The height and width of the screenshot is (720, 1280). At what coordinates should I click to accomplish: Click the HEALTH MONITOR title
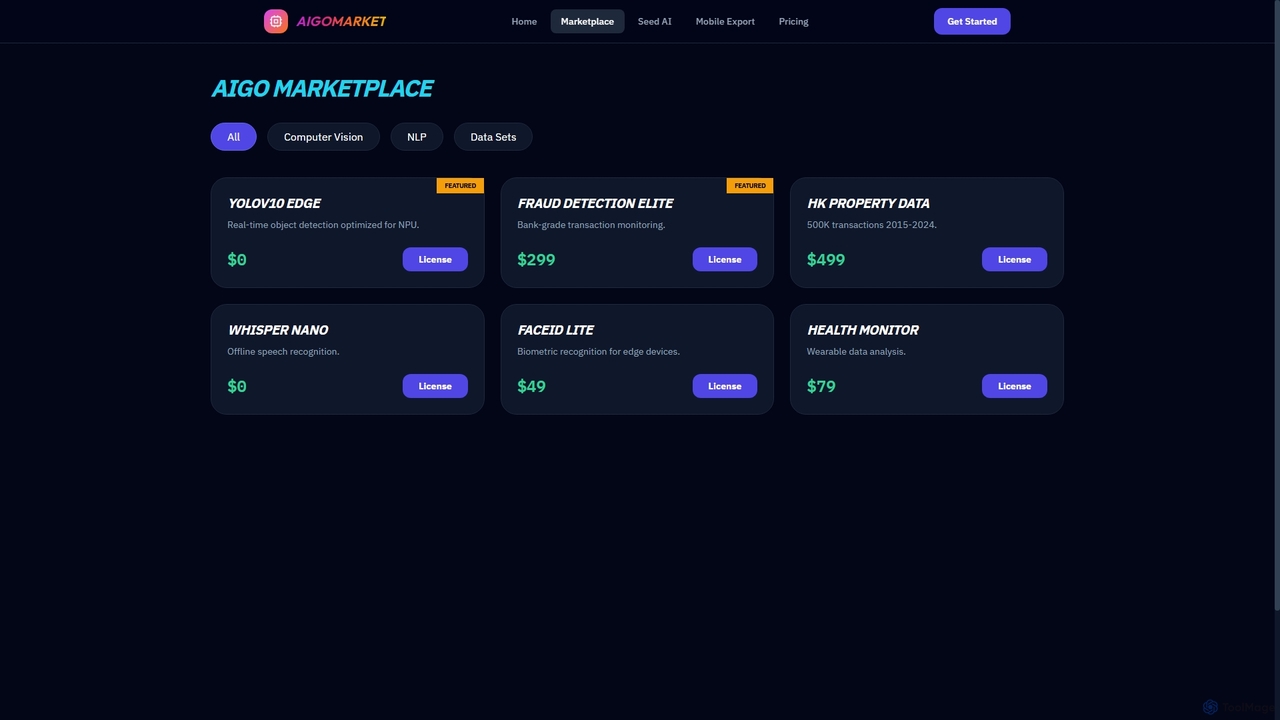point(863,330)
